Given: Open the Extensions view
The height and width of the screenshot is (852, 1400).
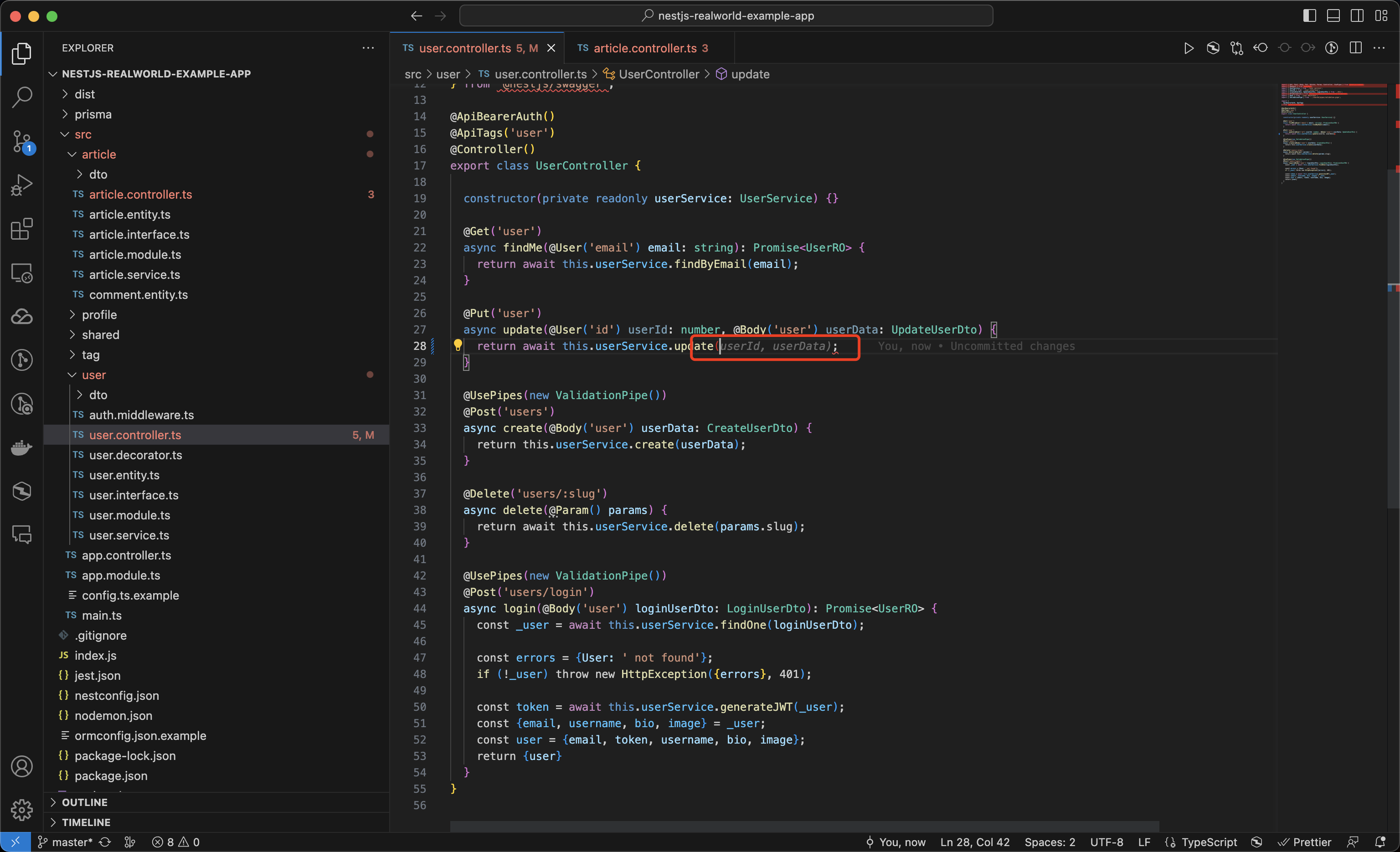Looking at the screenshot, I should [x=21, y=229].
